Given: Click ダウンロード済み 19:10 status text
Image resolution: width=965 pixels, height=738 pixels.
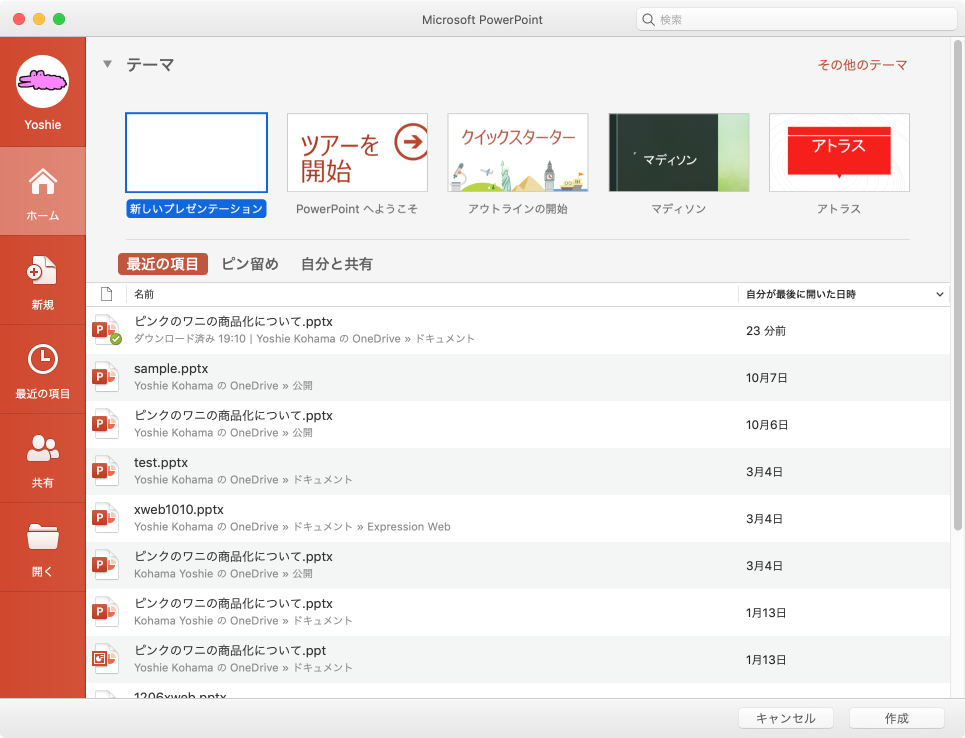Looking at the screenshot, I should pyautogui.click(x=190, y=339).
